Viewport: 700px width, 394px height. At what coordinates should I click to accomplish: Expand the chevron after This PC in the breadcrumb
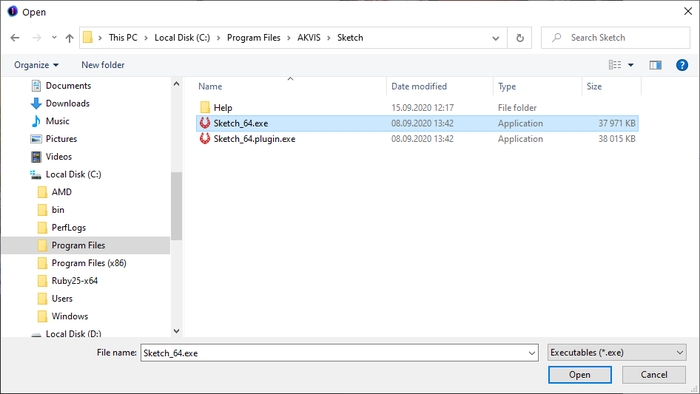(x=146, y=38)
